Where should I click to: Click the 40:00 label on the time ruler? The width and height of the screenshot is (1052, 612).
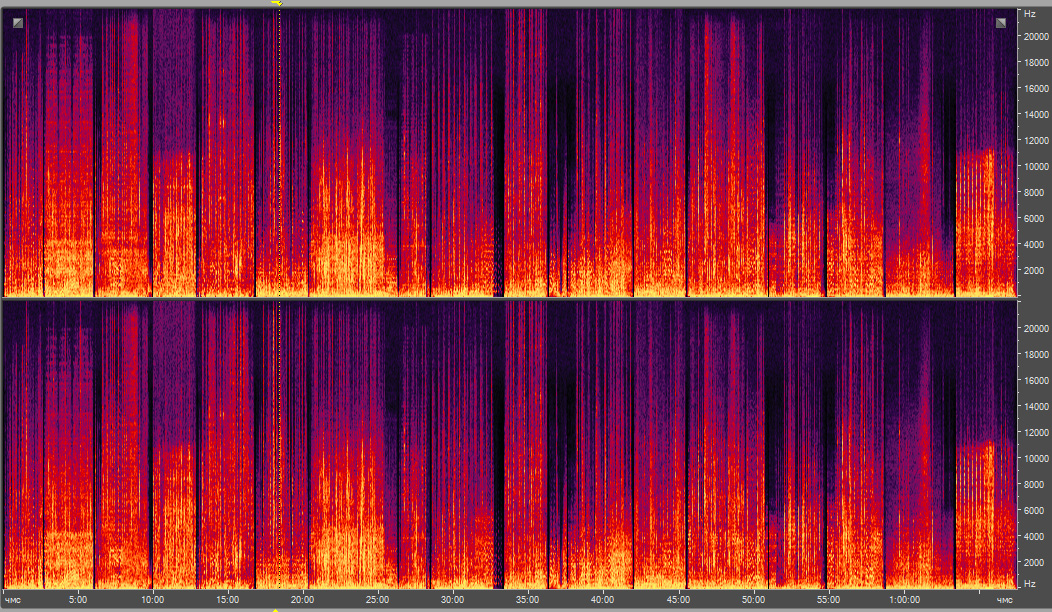(x=603, y=600)
